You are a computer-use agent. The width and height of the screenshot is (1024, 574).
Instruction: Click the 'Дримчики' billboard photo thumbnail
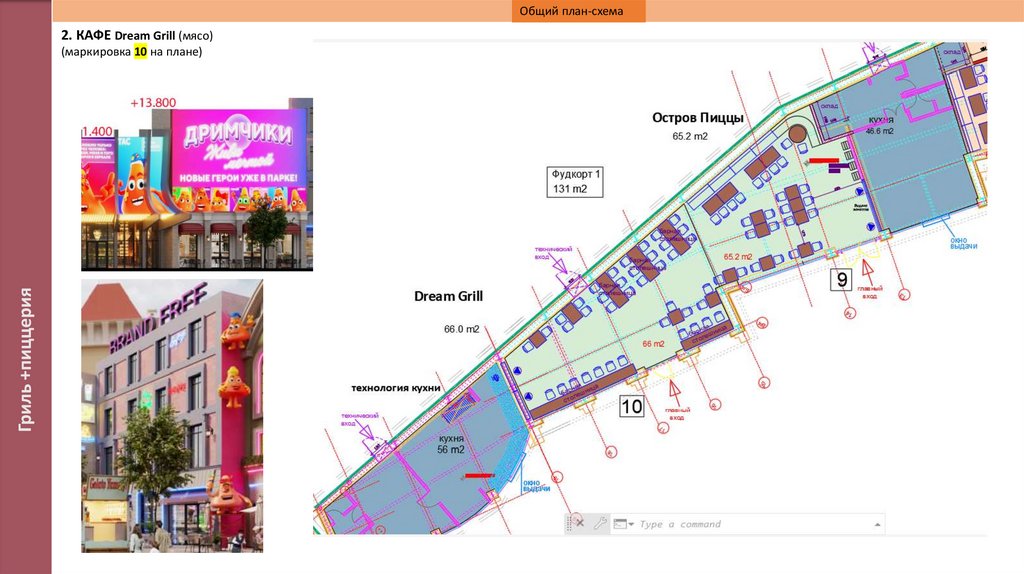tap(197, 184)
